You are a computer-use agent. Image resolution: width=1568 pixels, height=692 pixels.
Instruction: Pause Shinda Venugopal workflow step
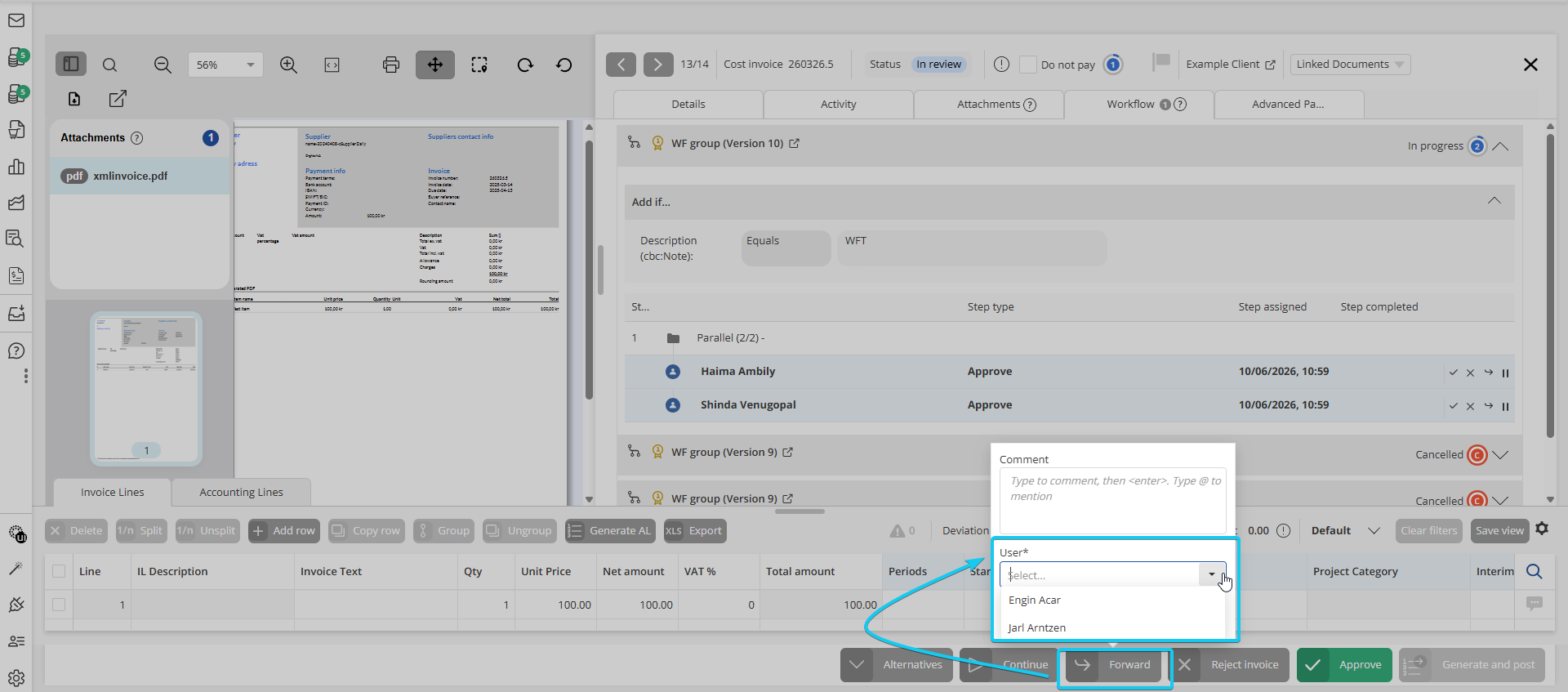tap(1505, 406)
